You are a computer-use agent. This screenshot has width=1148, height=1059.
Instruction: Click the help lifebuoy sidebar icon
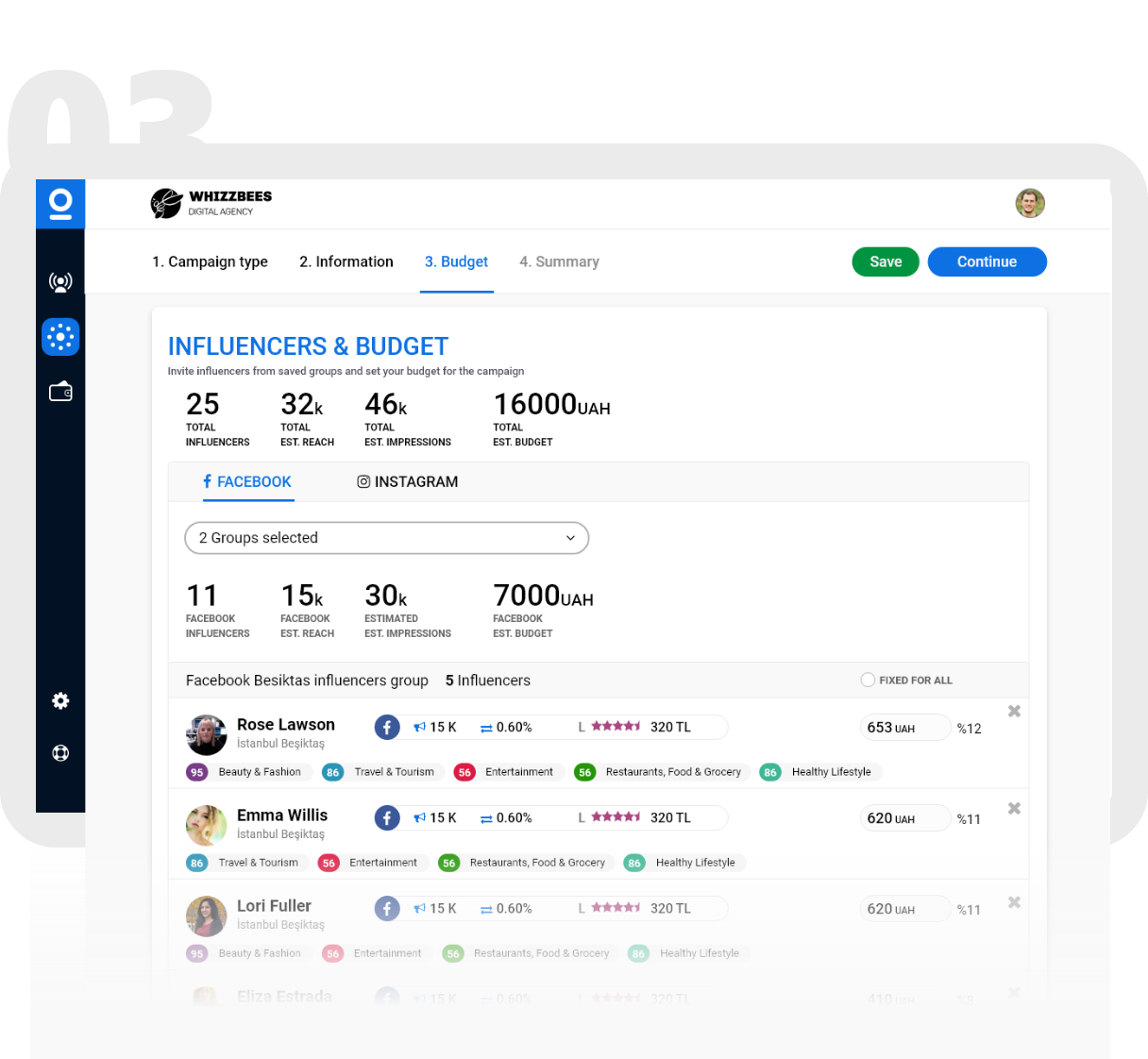60,753
